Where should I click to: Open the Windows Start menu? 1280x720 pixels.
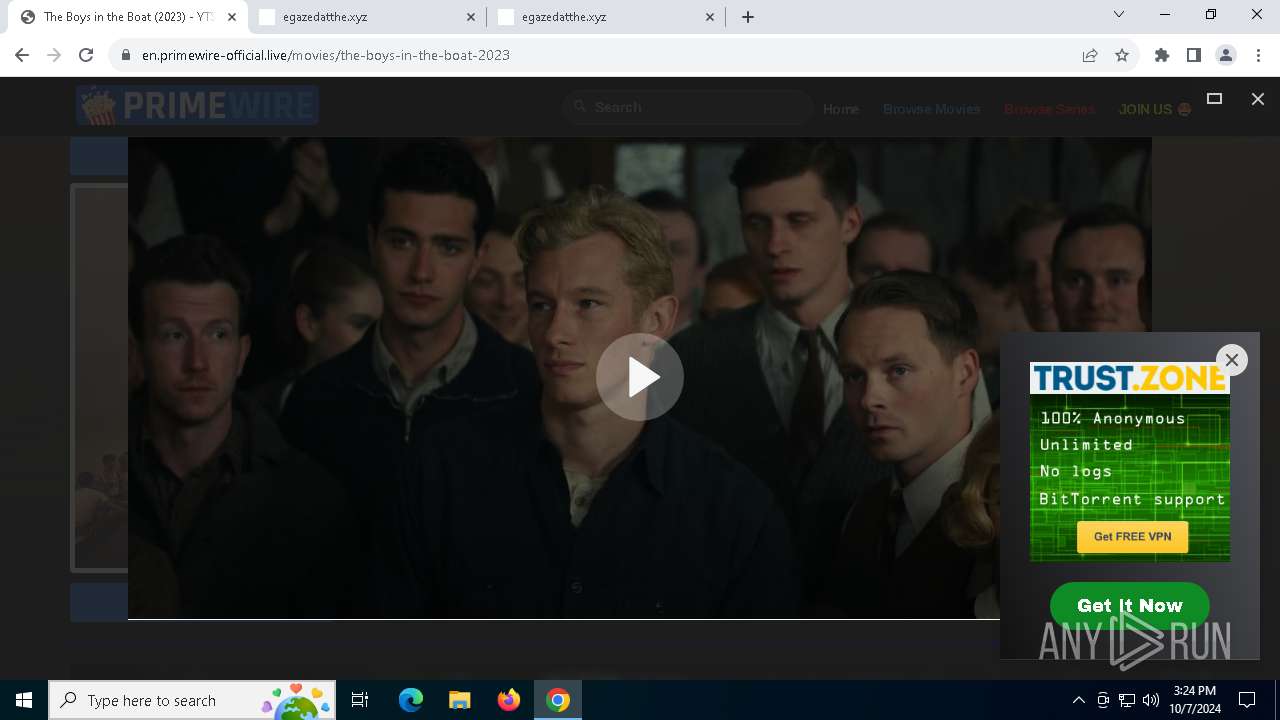[24, 700]
